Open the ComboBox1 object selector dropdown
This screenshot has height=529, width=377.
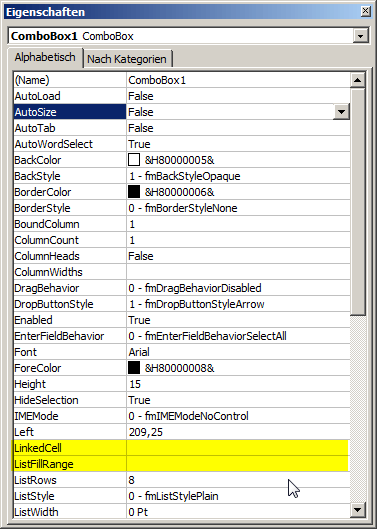[x=360, y=36]
